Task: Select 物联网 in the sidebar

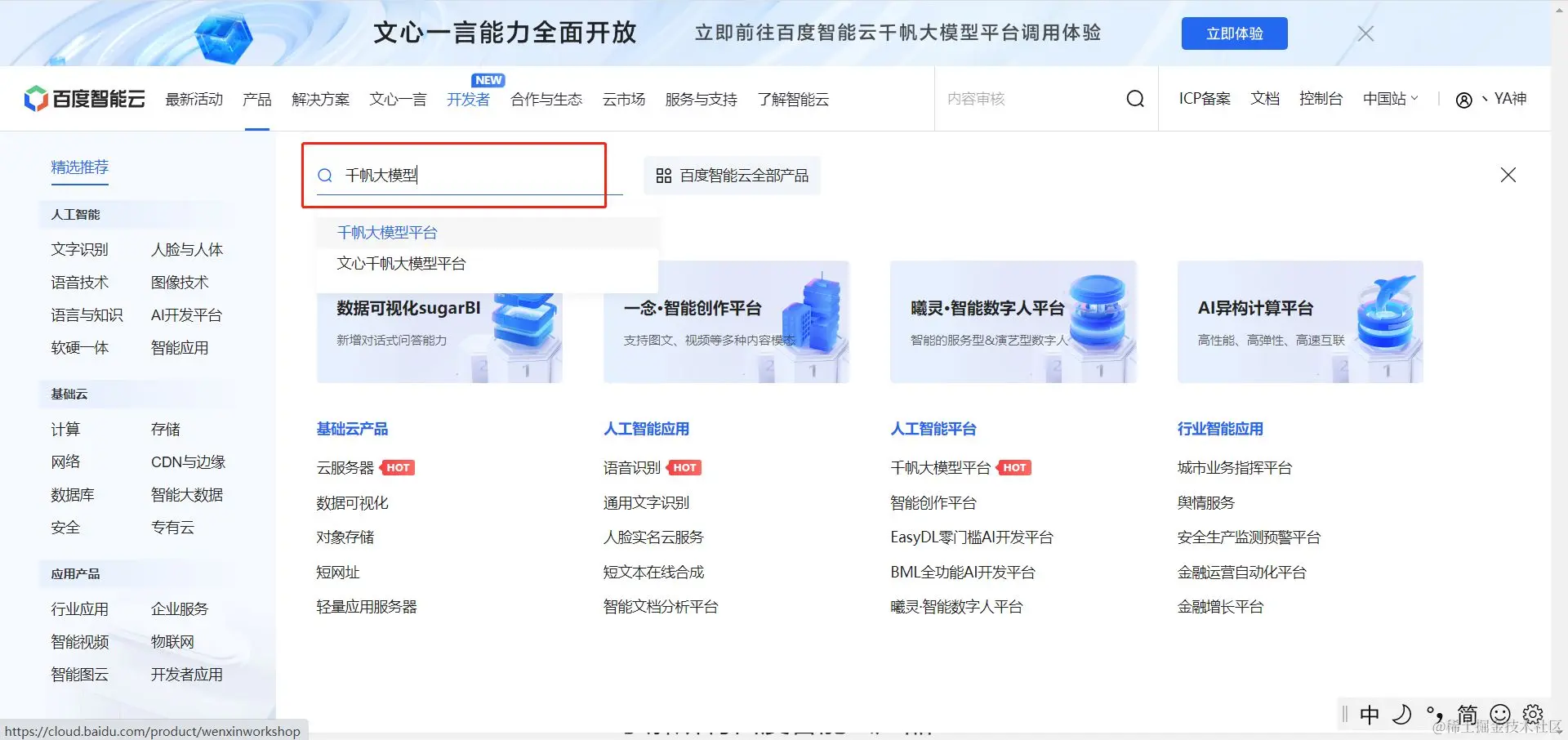Action: click(172, 642)
